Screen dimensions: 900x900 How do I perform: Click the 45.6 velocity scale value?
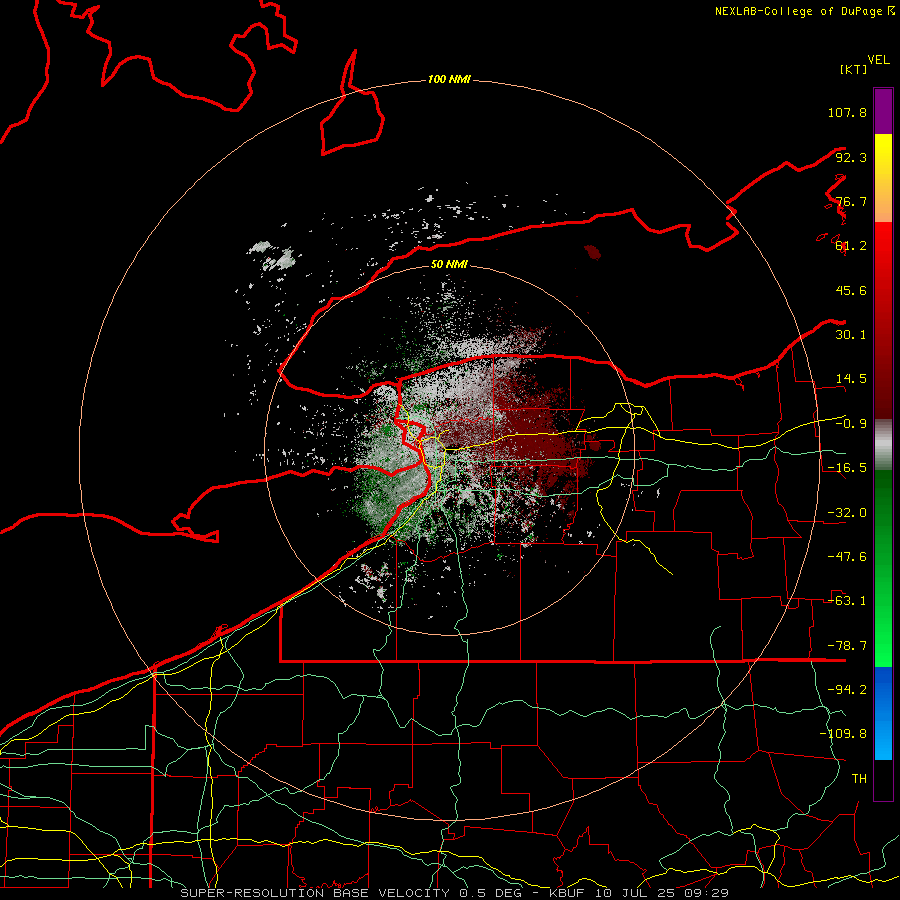tap(851, 290)
